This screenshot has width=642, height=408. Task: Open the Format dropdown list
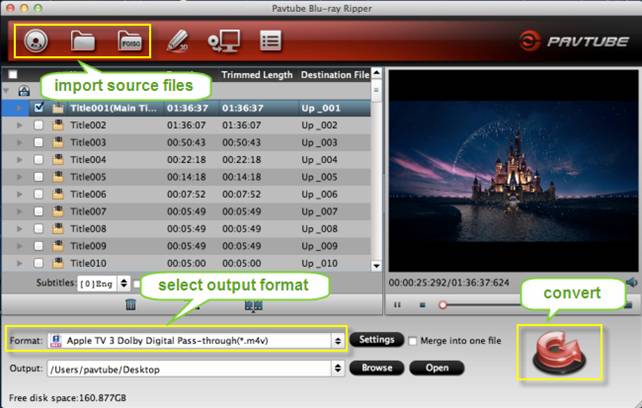tap(338, 341)
